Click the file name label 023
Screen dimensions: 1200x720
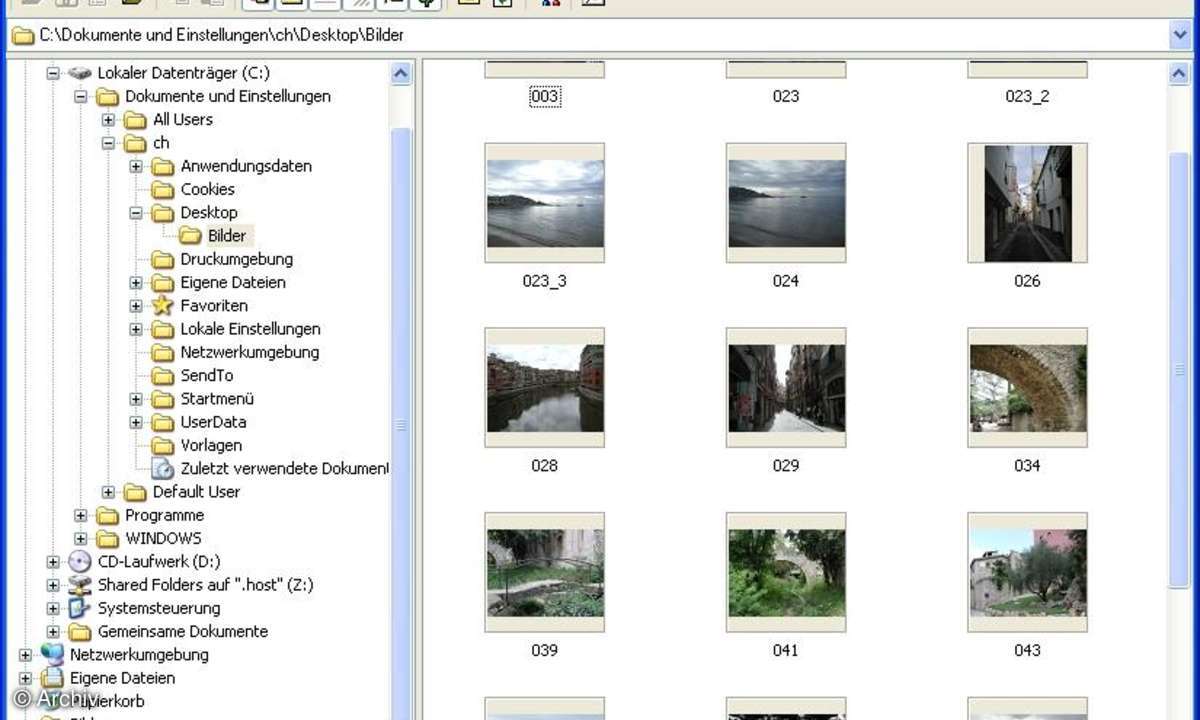tap(786, 96)
